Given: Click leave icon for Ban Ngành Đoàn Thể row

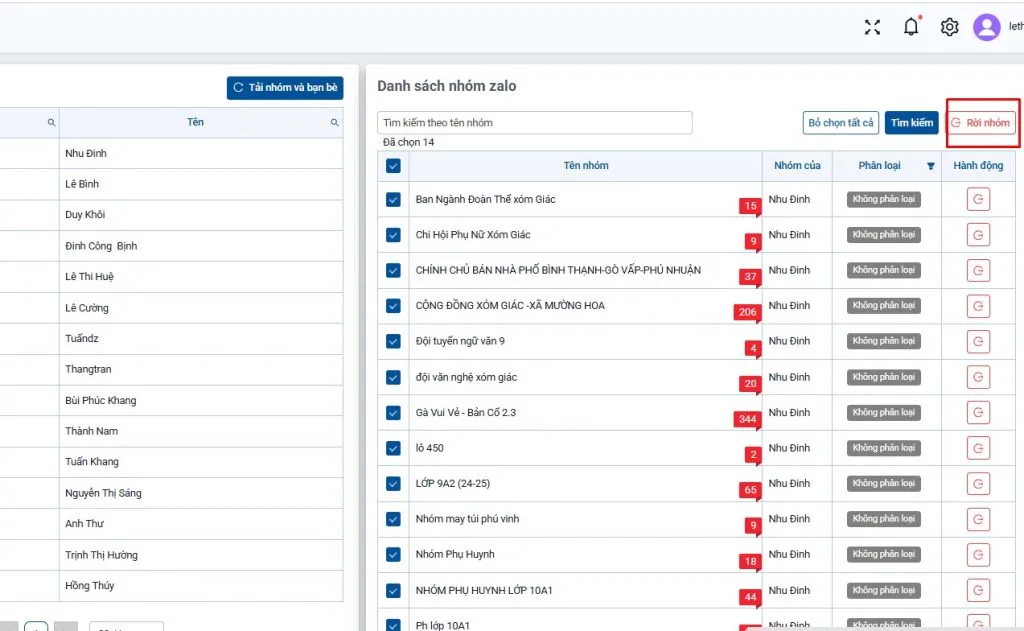Looking at the screenshot, I should click(x=978, y=199).
